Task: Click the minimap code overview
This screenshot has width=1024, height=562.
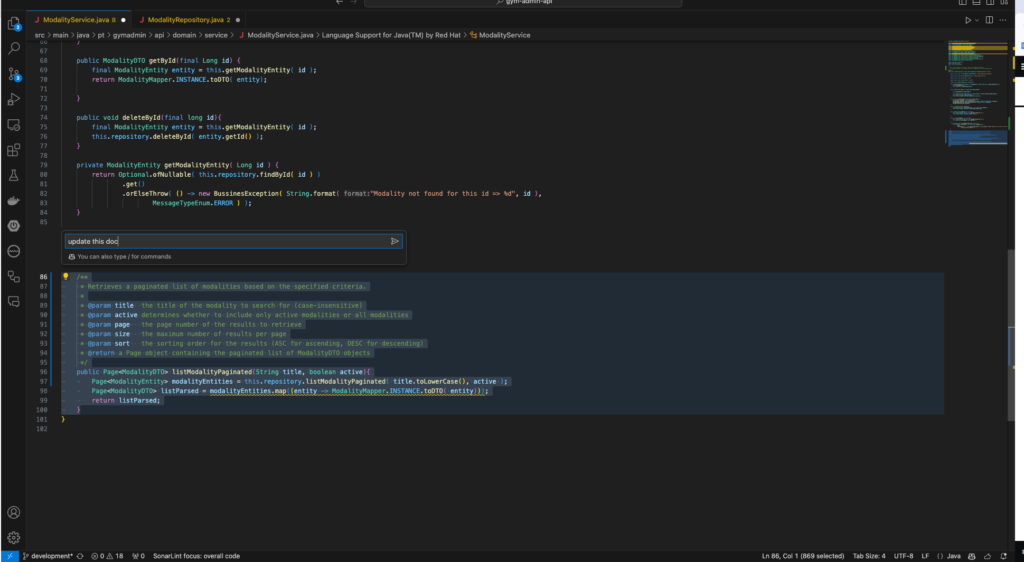Action: [976, 93]
